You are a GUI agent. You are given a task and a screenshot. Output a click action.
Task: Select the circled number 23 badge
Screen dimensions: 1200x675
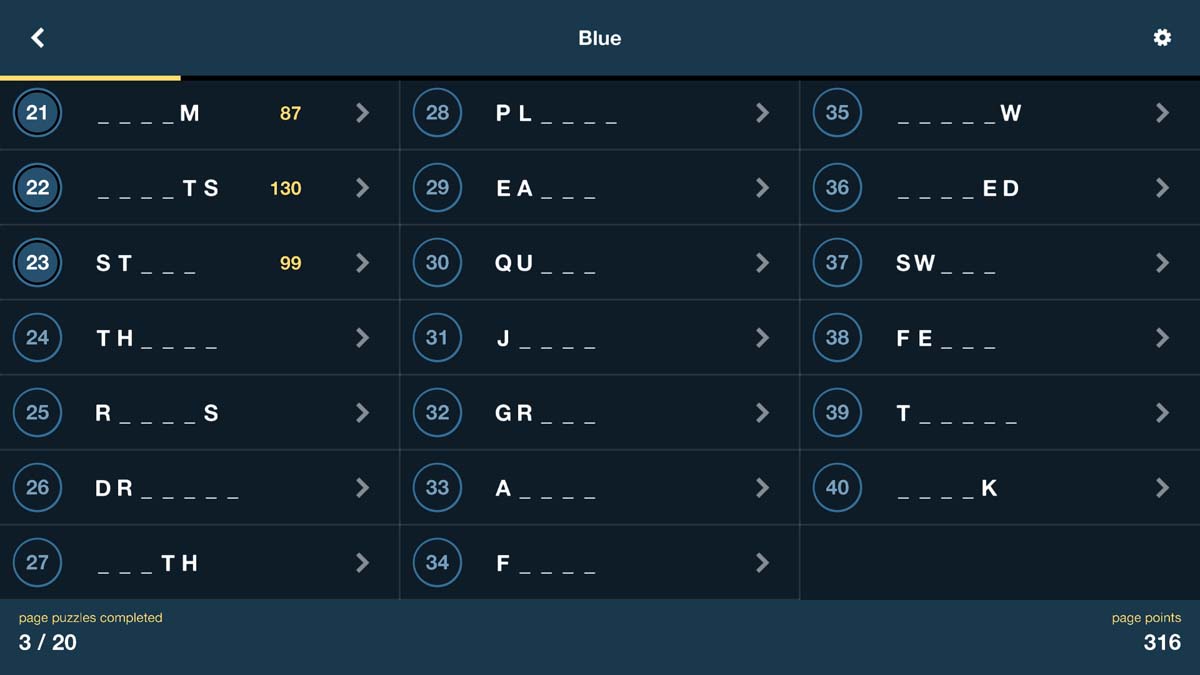pyautogui.click(x=37, y=263)
